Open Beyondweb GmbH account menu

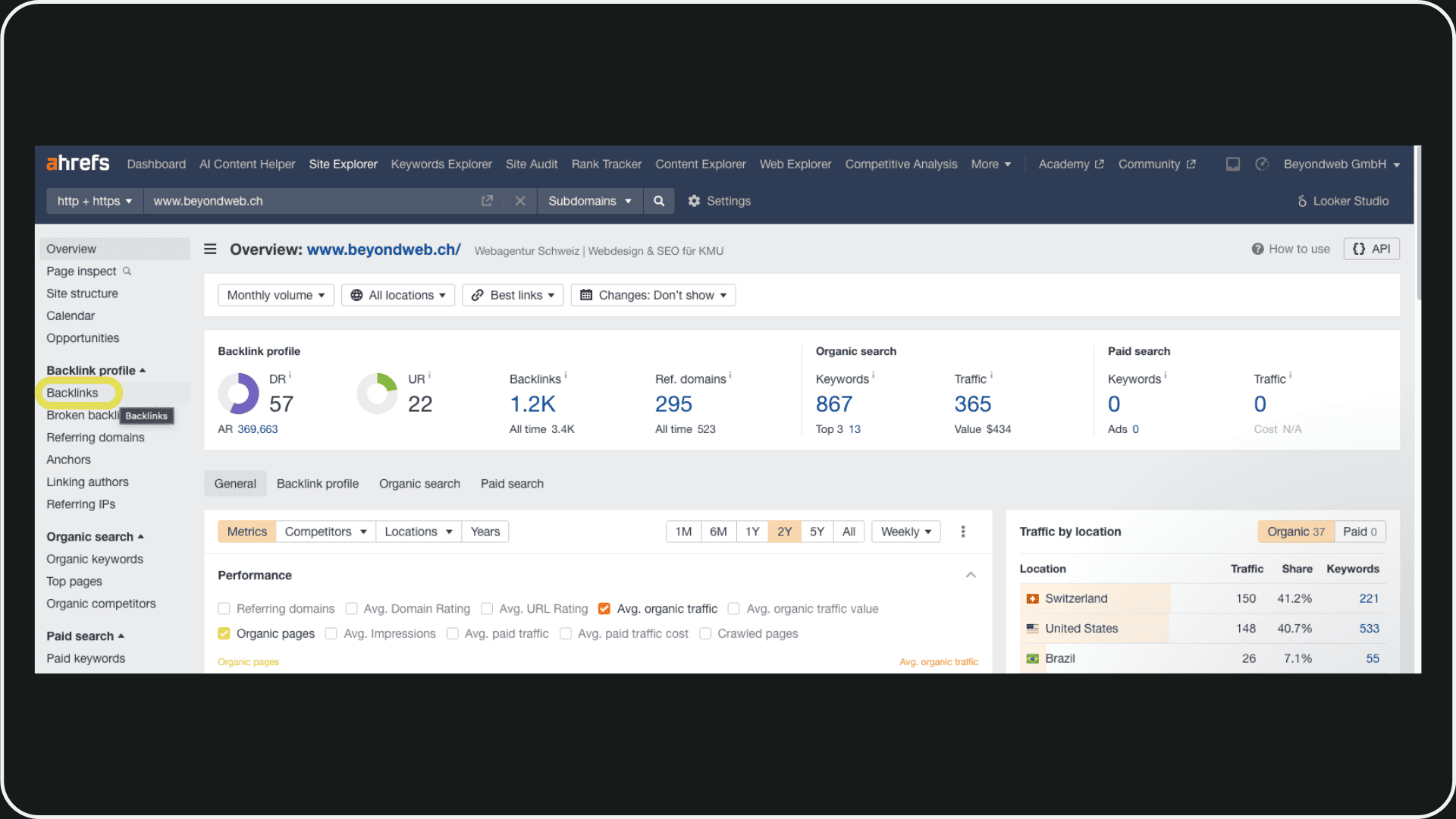(1341, 164)
